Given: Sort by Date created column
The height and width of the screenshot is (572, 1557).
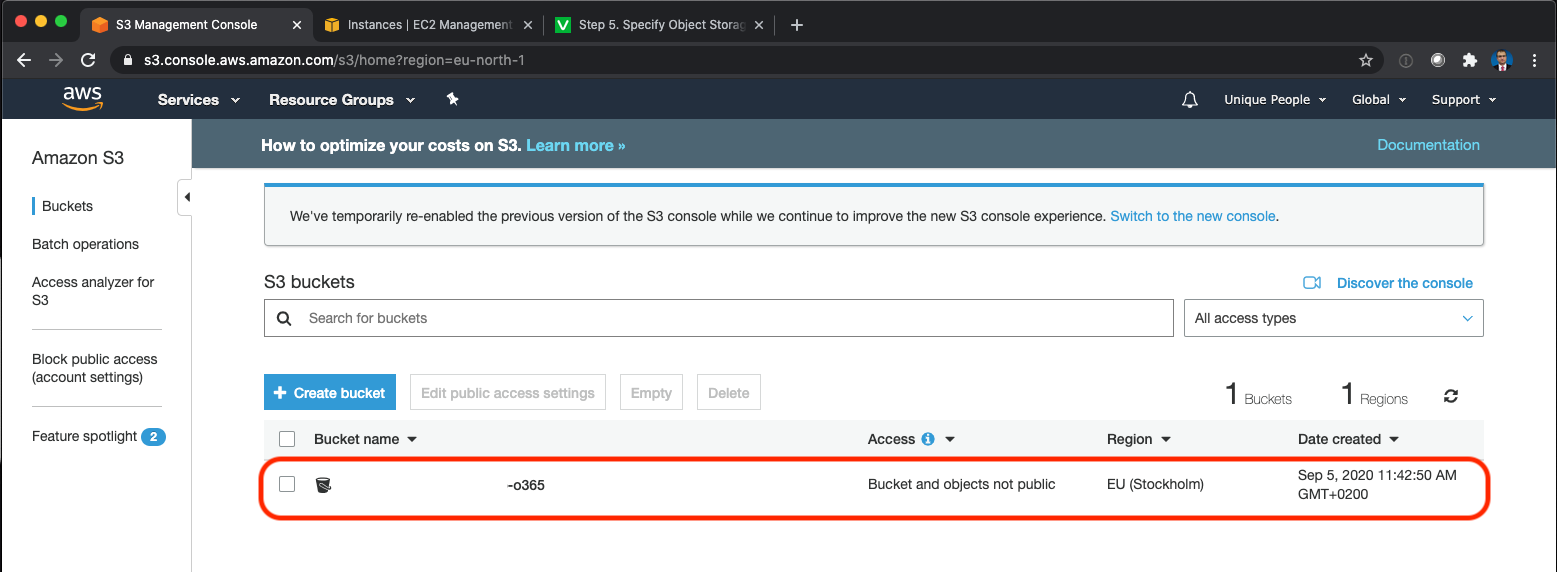Looking at the screenshot, I should click(1348, 439).
